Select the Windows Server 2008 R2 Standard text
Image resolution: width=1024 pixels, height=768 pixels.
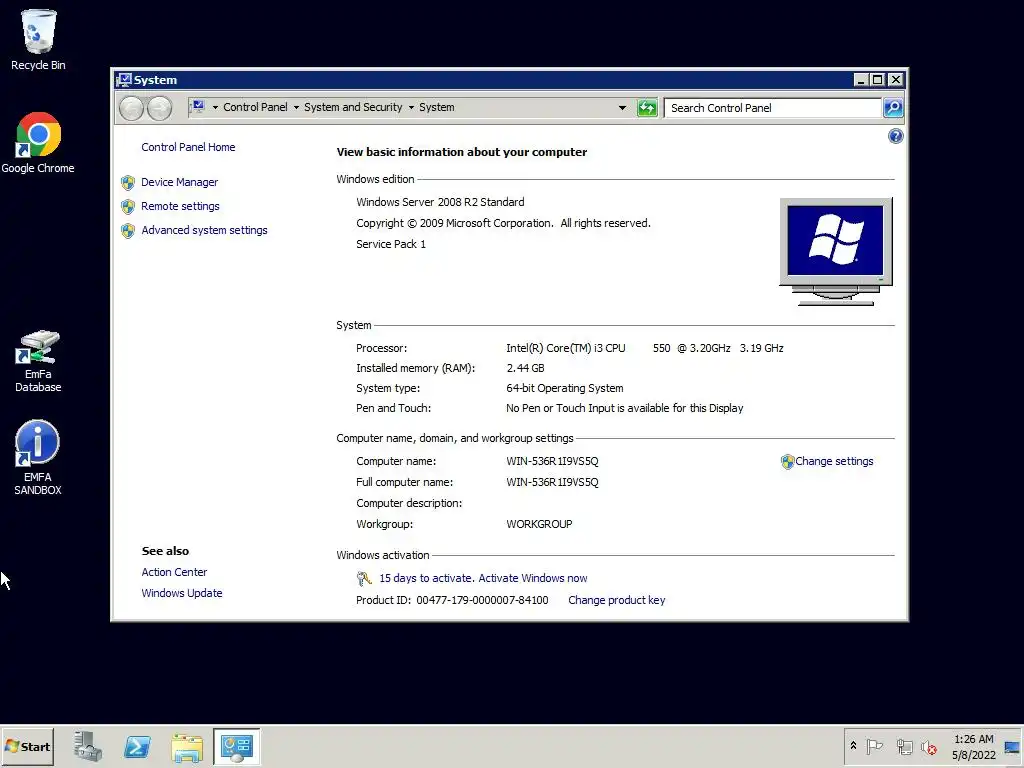440,202
